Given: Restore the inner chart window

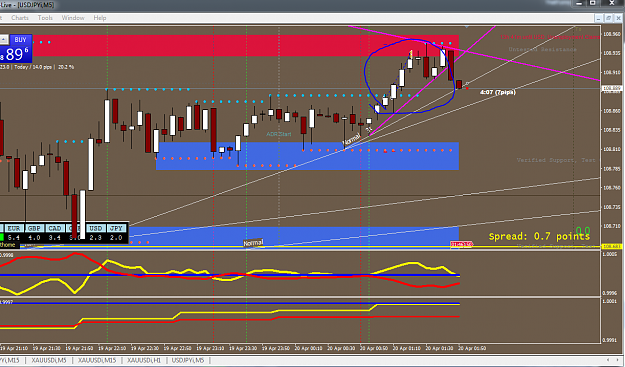Looking at the screenshot, I should [609, 18].
